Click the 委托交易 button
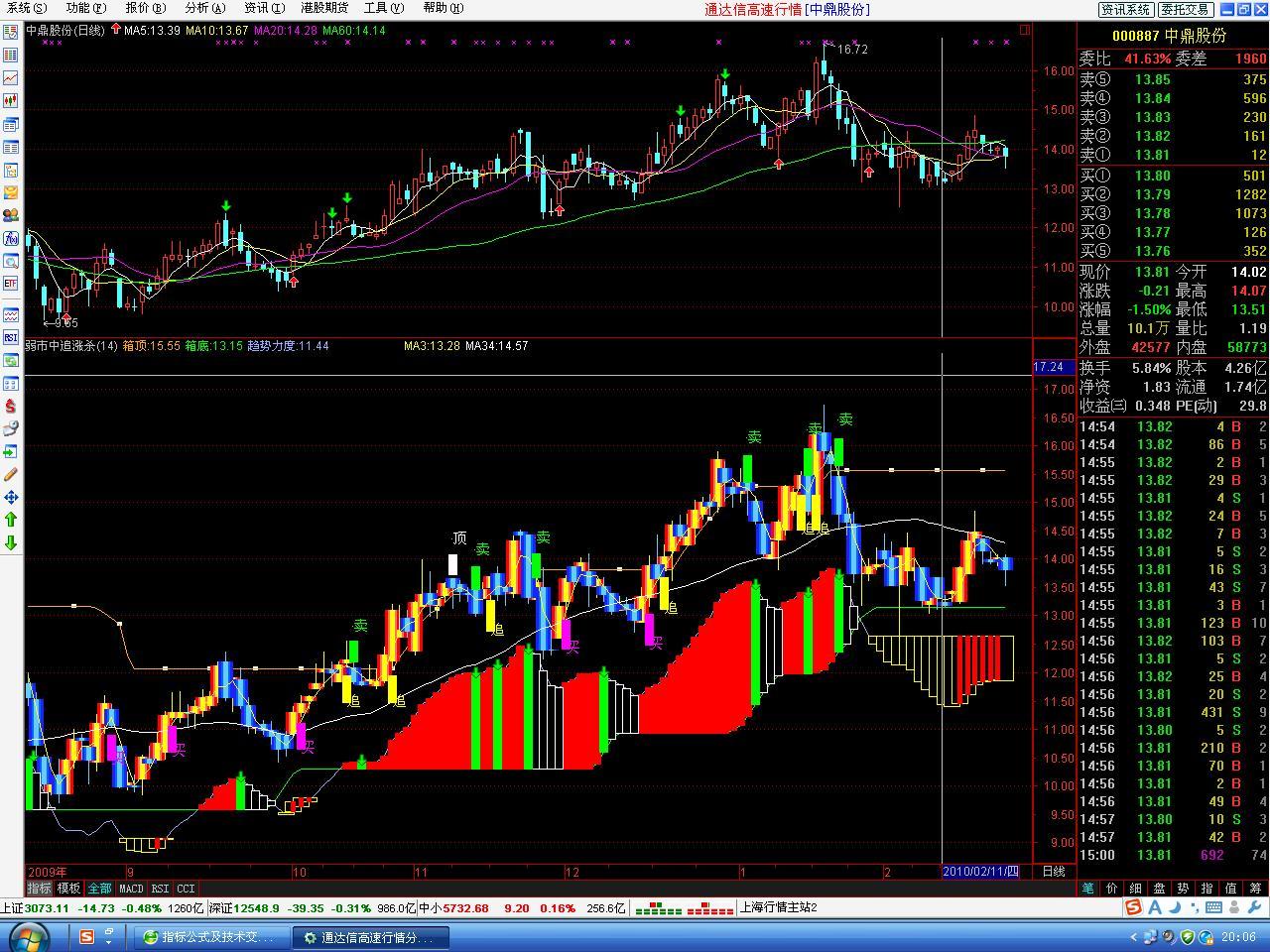The width and height of the screenshot is (1270, 952). click(1186, 9)
